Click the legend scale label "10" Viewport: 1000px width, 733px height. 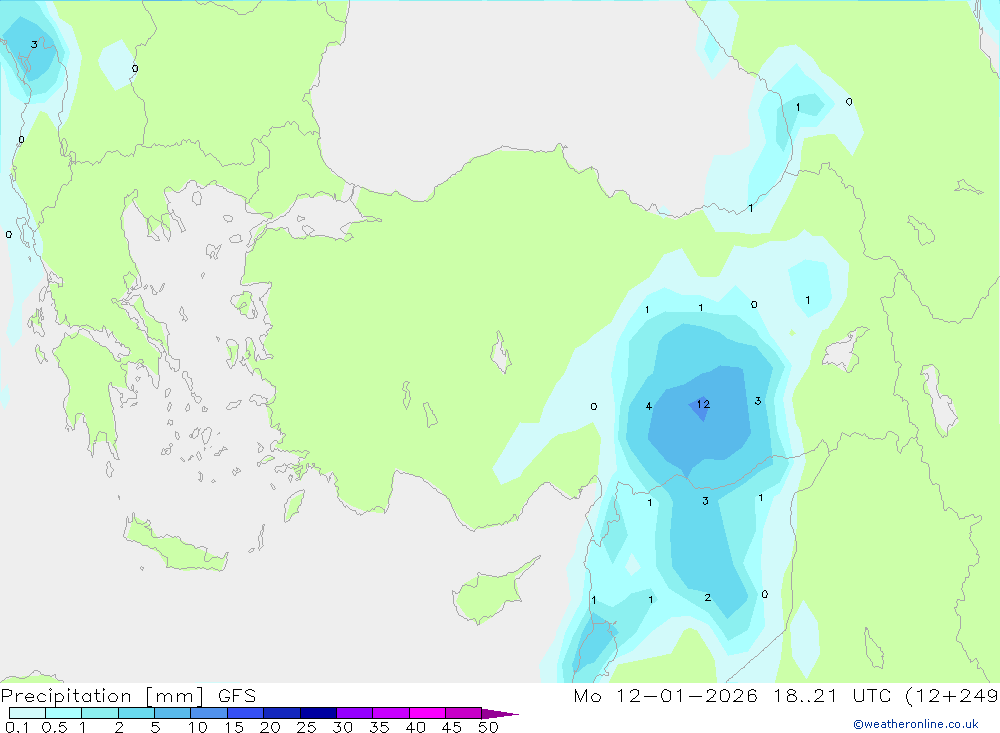[198, 727]
